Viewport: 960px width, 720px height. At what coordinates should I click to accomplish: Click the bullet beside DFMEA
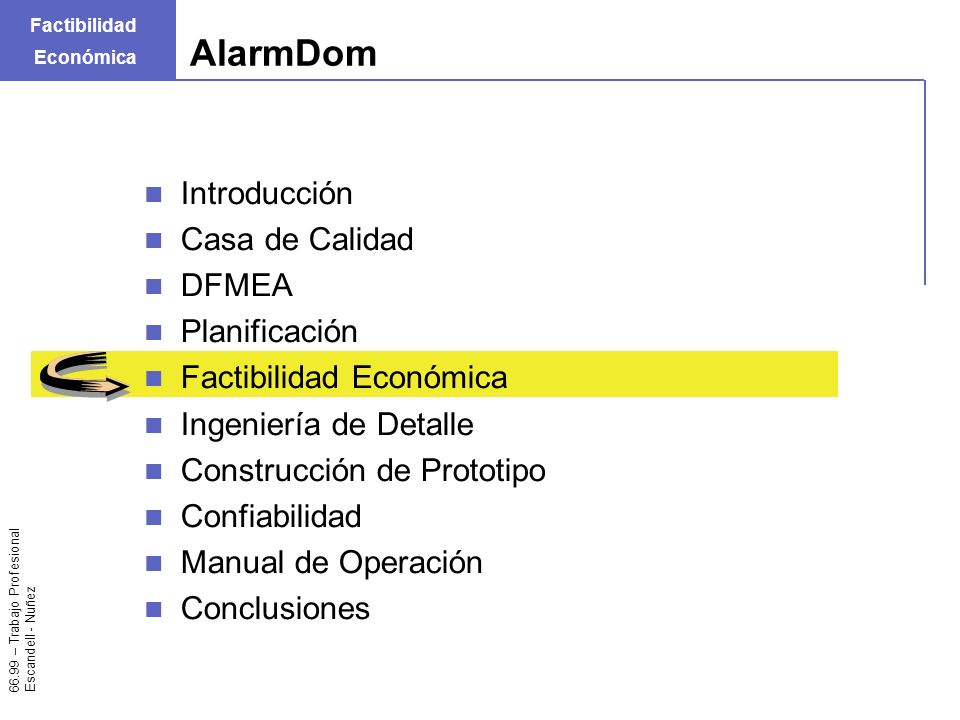pos(154,287)
